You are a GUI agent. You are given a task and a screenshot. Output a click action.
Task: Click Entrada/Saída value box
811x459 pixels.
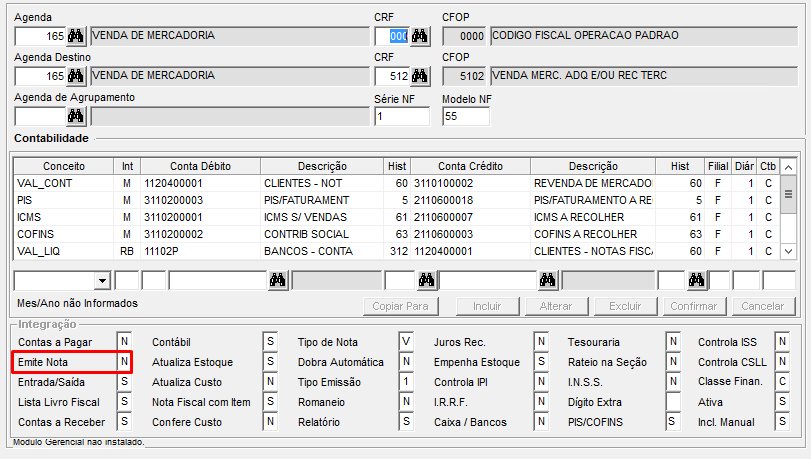click(x=124, y=381)
